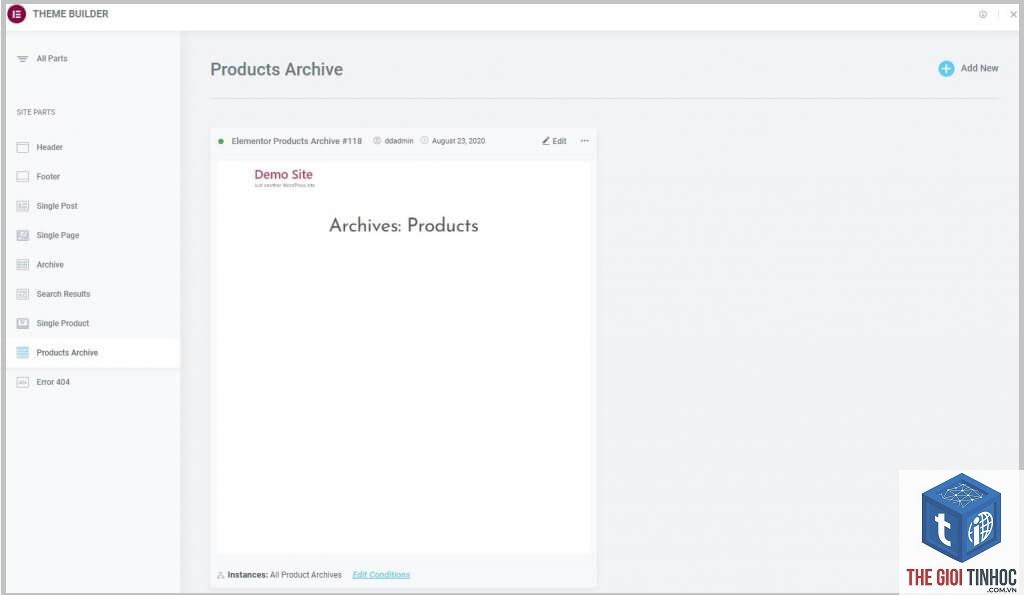The height and width of the screenshot is (595, 1024).
Task: Click the THEME BUILDER title
Action: (x=71, y=14)
